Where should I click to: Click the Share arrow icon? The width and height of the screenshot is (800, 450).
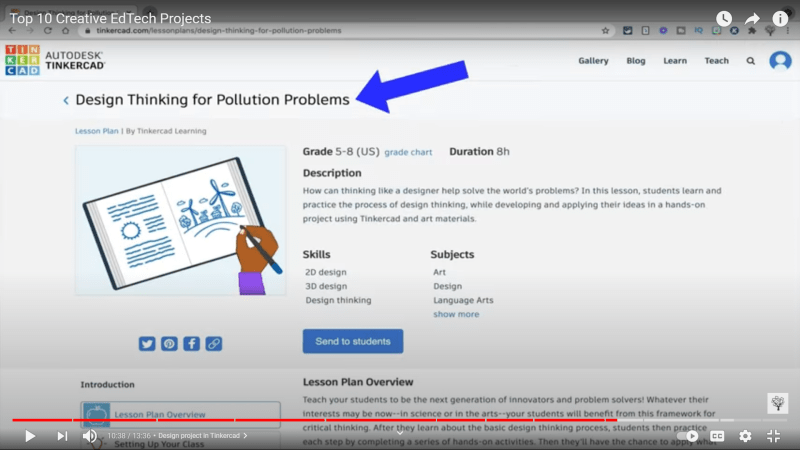point(752,19)
